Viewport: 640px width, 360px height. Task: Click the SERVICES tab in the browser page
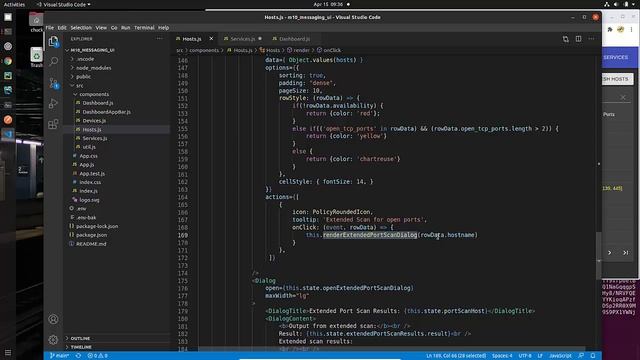click(x=616, y=57)
